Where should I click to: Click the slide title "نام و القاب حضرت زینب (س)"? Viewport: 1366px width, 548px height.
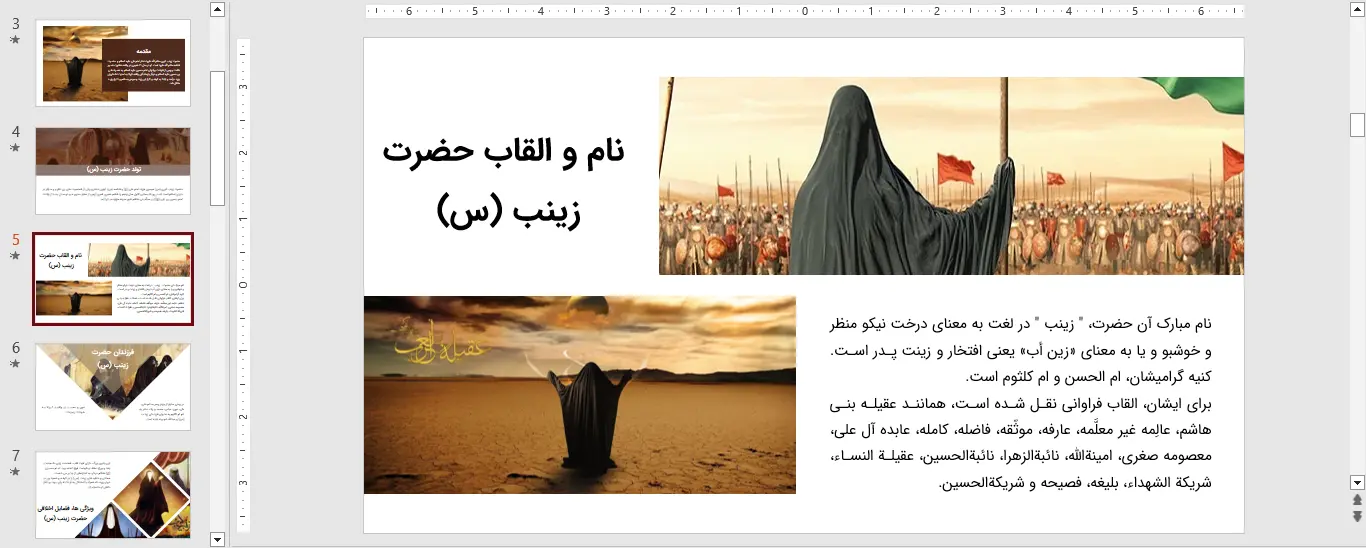pyautogui.click(x=503, y=180)
